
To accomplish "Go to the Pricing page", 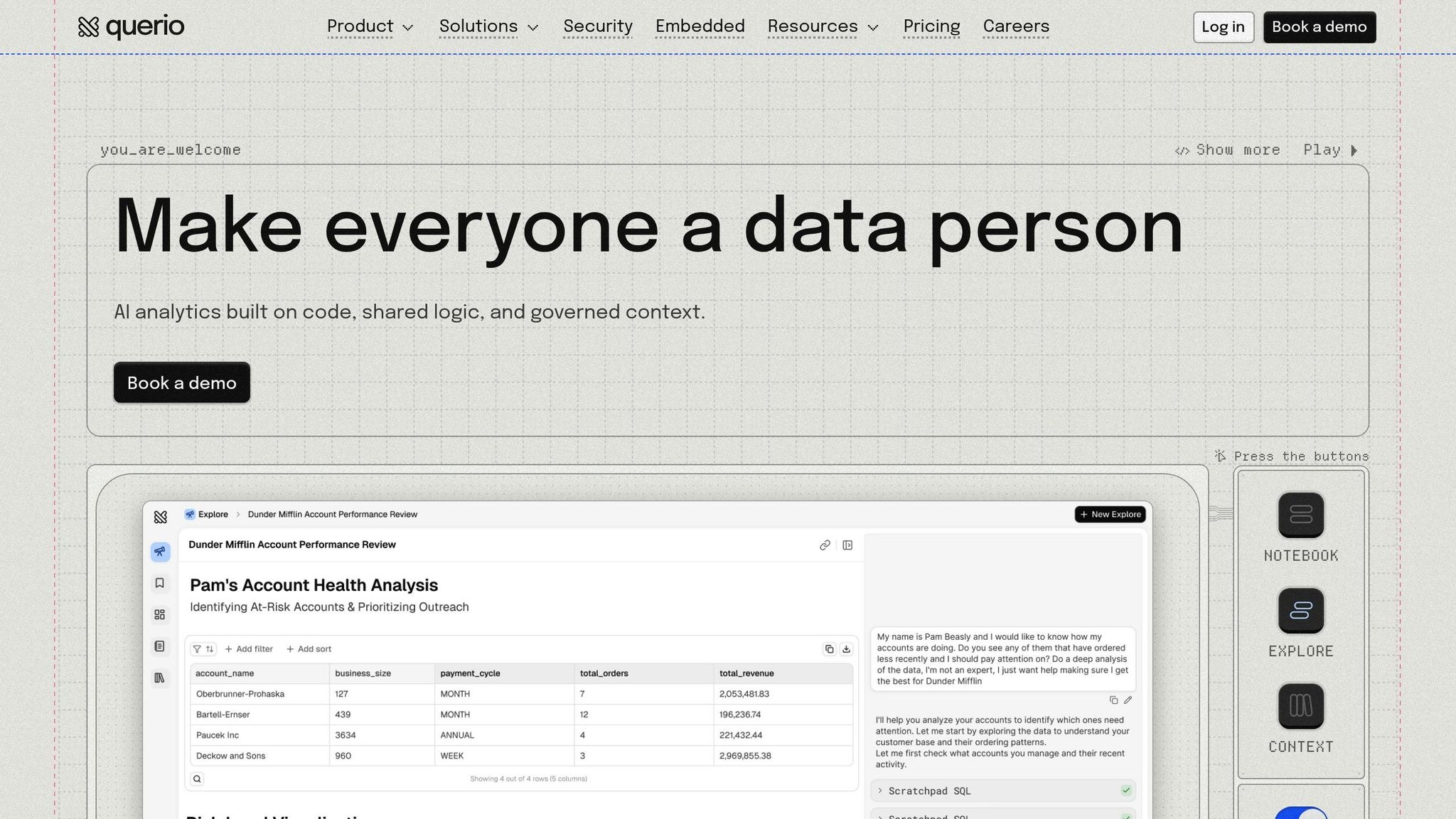I will click(x=931, y=27).
